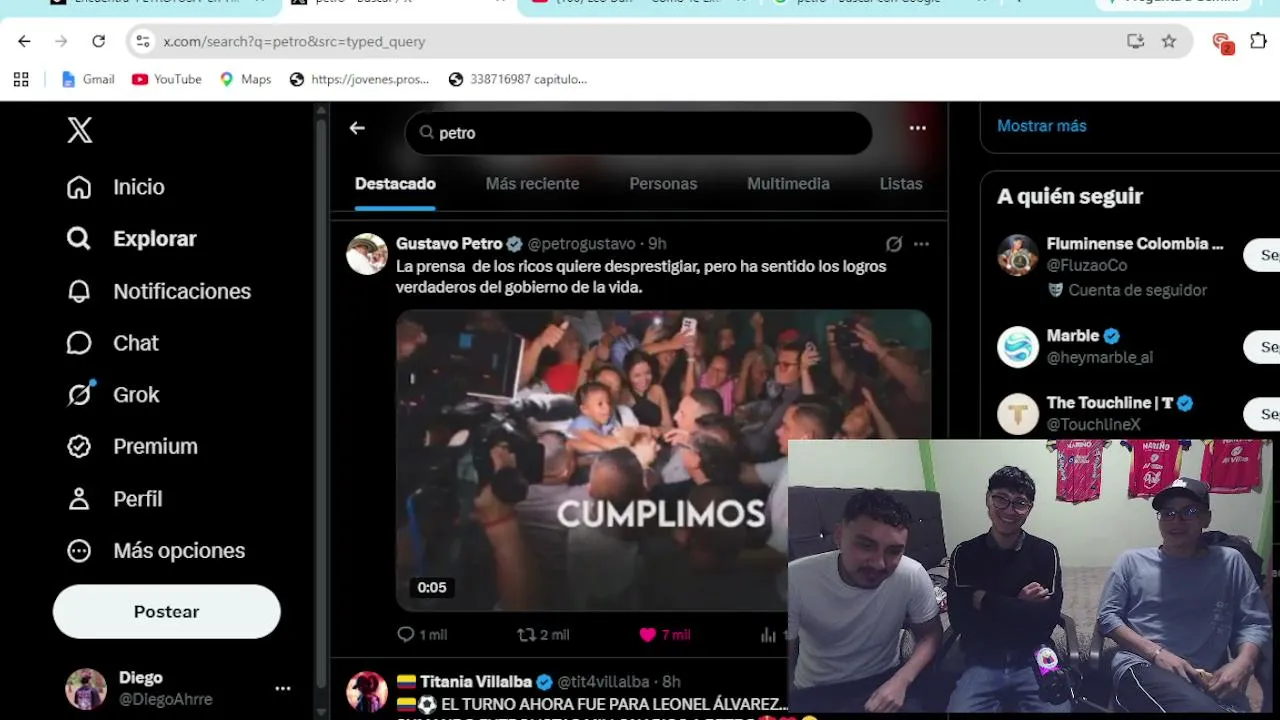Switch to the Multimedia tab
The width and height of the screenshot is (1280, 720).
click(x=788, y=184)
